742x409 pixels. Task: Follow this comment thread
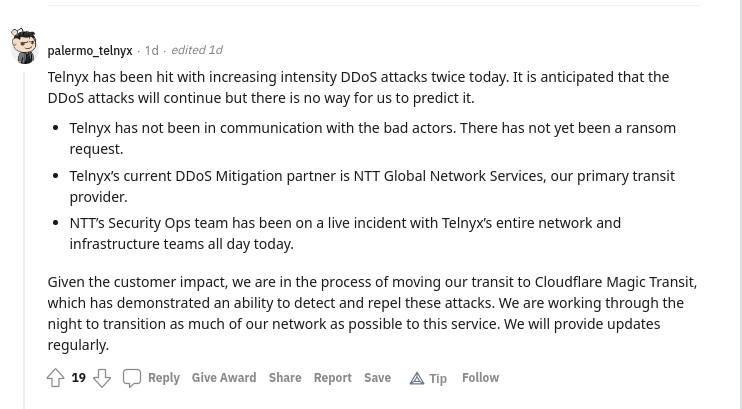(x=480, y=378)
